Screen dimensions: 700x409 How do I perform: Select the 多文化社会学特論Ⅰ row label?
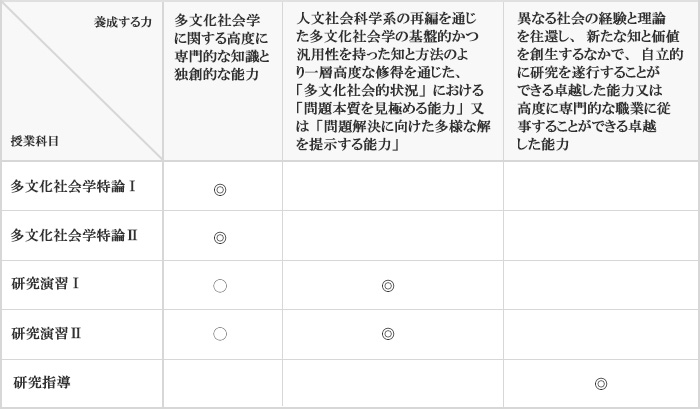coord(73,187)
